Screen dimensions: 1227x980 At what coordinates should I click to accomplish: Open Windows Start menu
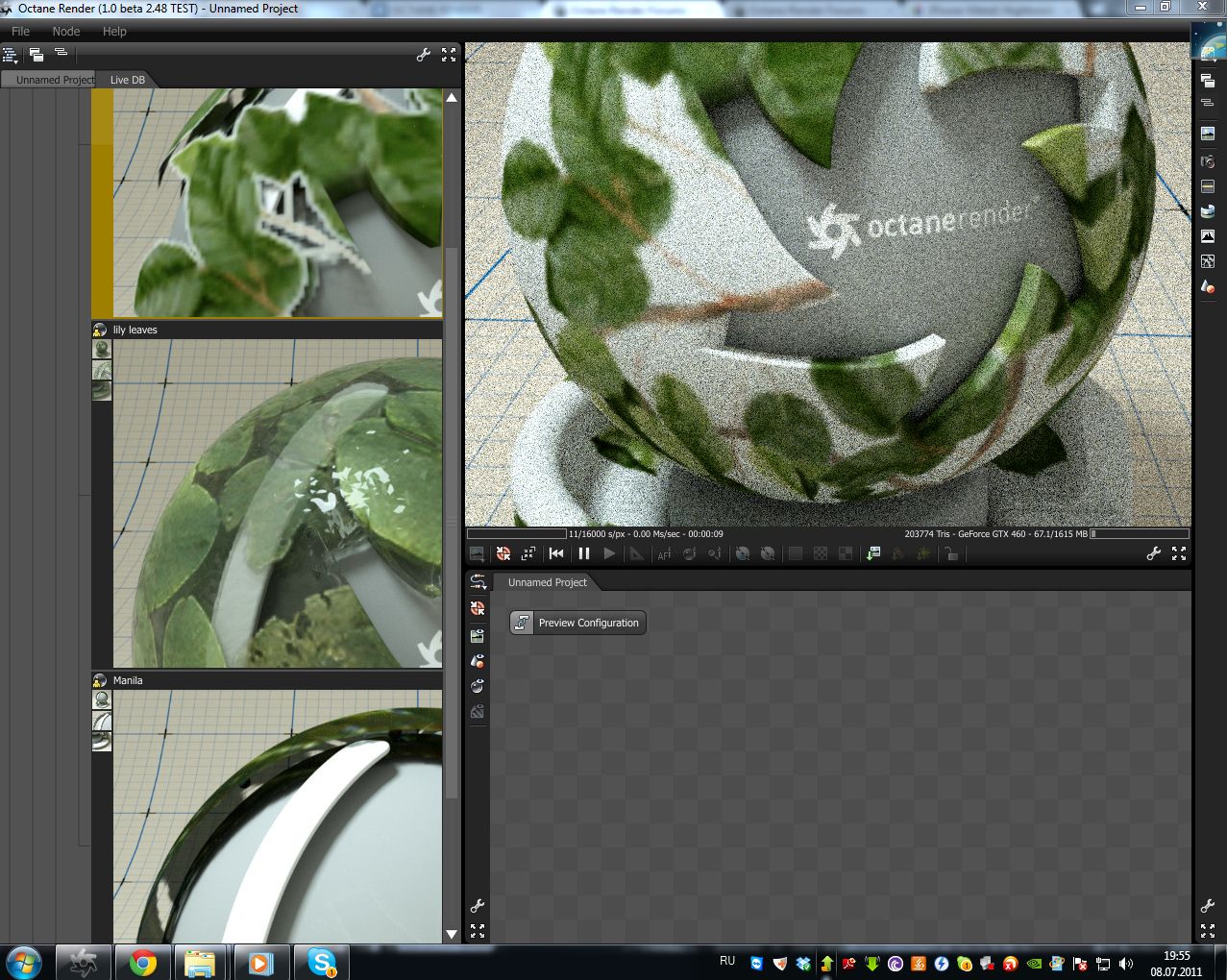click(23, 962)
